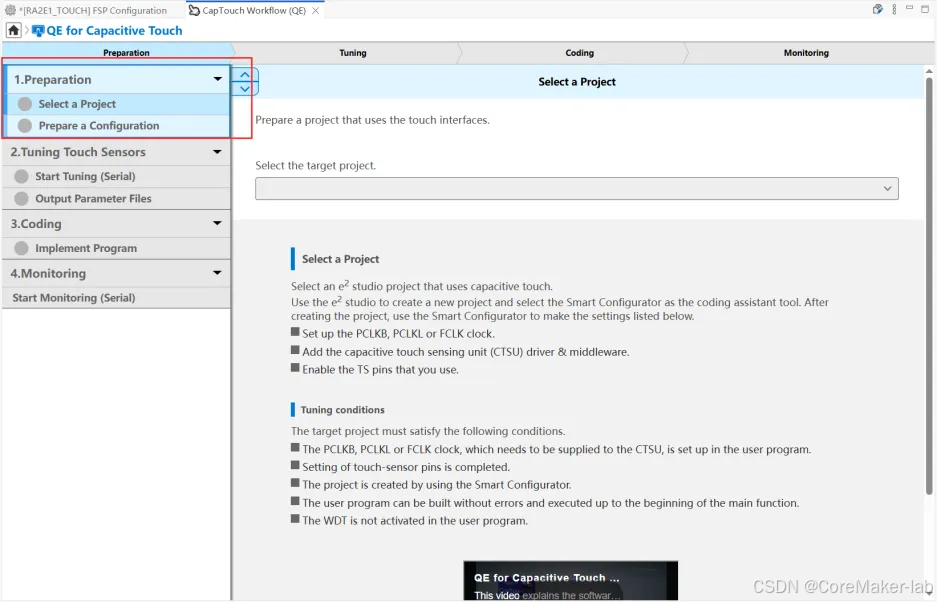Click status circle beside Prepare a Configuration

25,126
